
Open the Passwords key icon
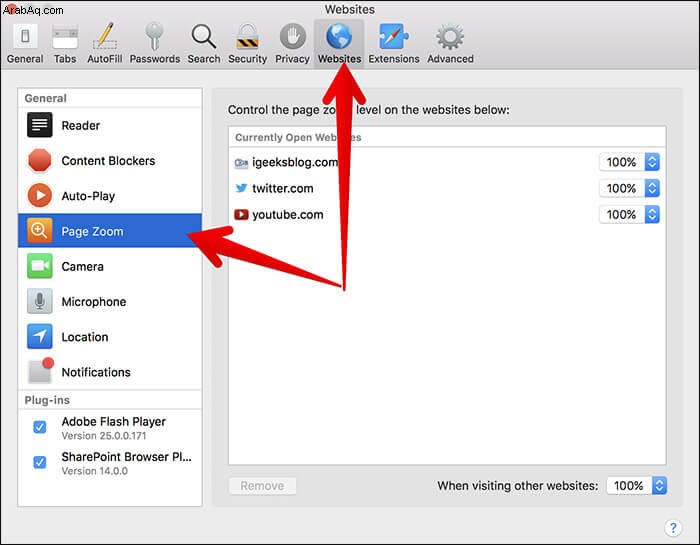pyautogui.click(x=154, y=36)
